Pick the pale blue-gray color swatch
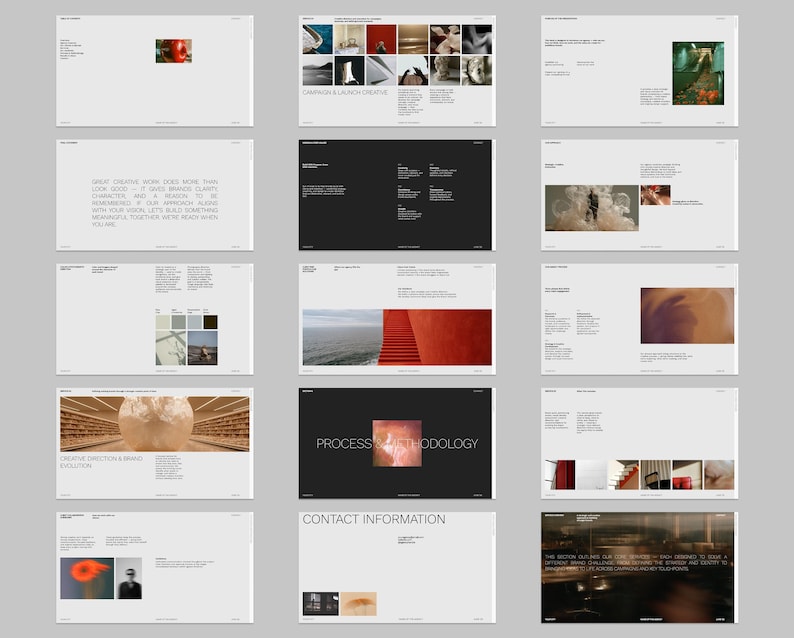Image resolution: width=794 pixels, height=638 pixels. (194, 322)
